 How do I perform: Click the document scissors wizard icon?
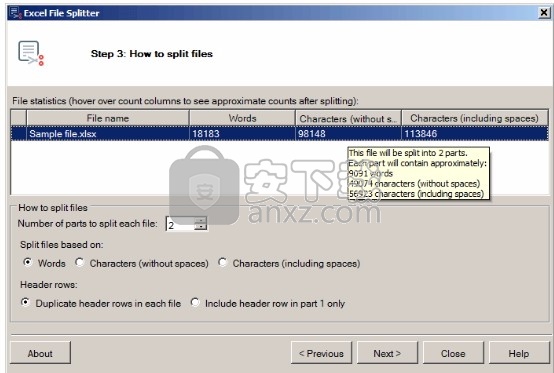click(x=31, y=53)
